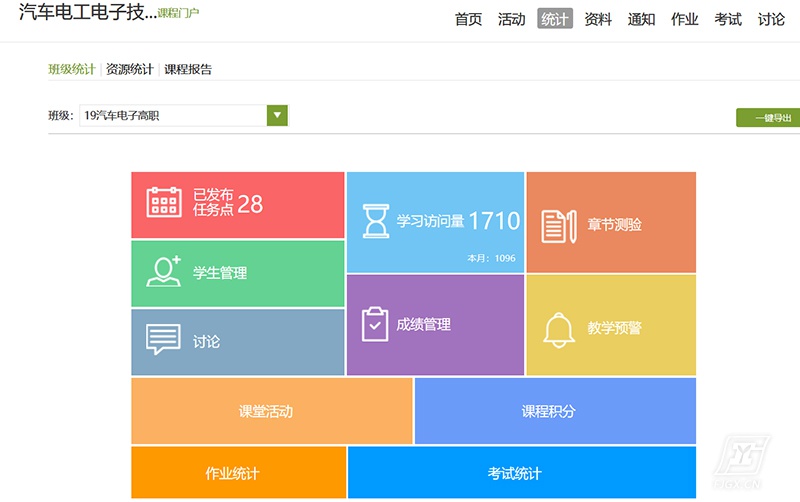The width and height of the screenshot is (800, 502).
Task: Follow the 课程门户 link beside the title
Action: coord(178,13)
